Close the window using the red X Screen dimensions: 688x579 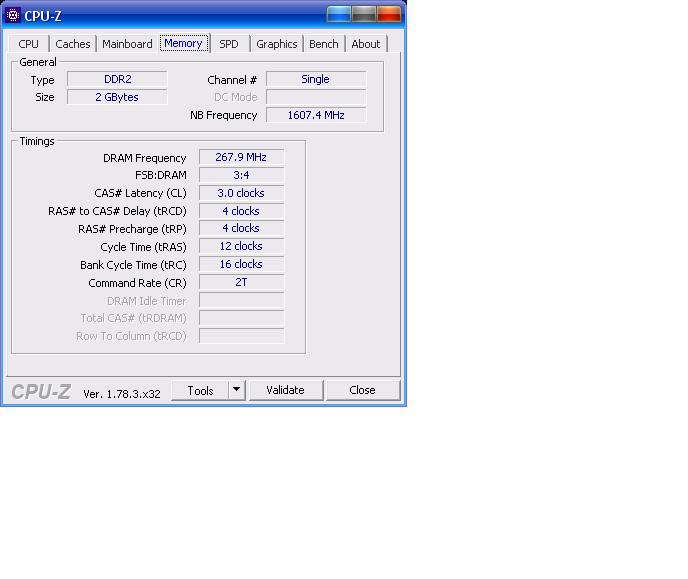(x=389, y=14)
